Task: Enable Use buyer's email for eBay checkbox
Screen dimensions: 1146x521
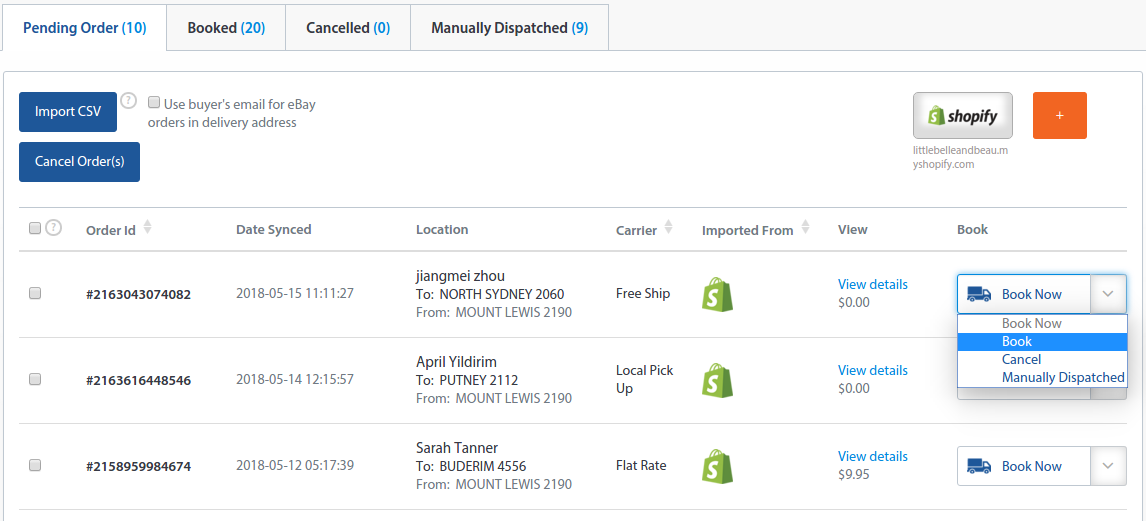Action: click(x=154, y=103)
